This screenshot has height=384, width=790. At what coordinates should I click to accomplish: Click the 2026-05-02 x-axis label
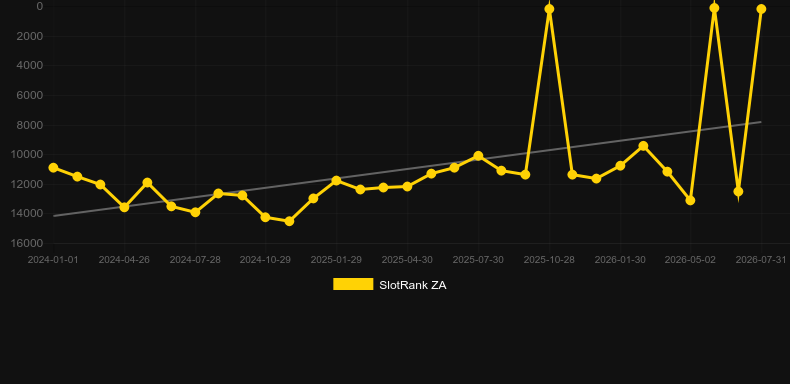pyautogui.click(x=690, y=260)
